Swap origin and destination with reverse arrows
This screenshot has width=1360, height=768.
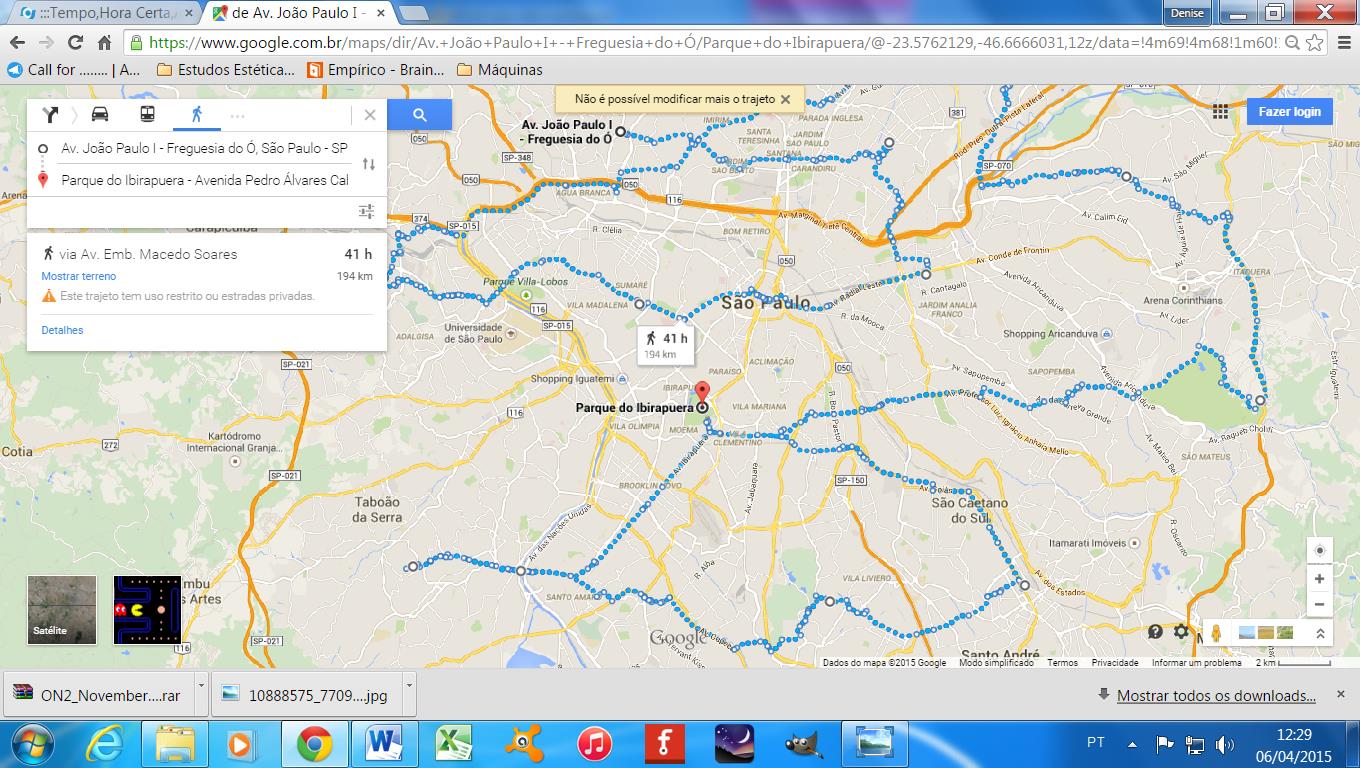click(x=368, y=164)
